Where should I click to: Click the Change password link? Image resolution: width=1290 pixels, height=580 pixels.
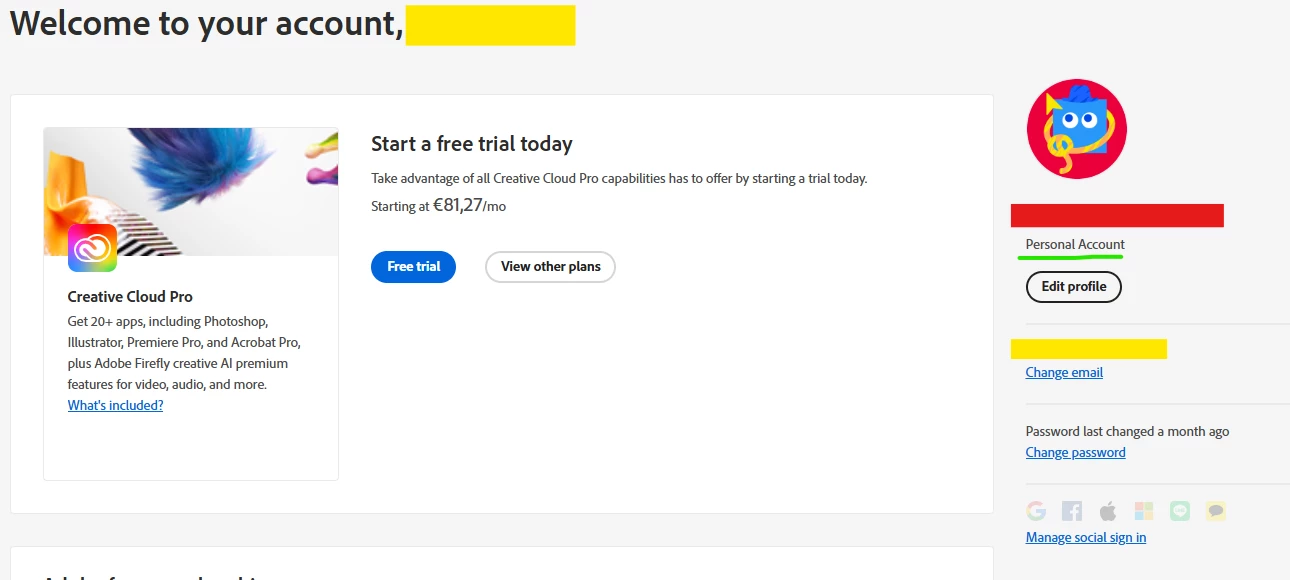click(x=1075, y=452)
